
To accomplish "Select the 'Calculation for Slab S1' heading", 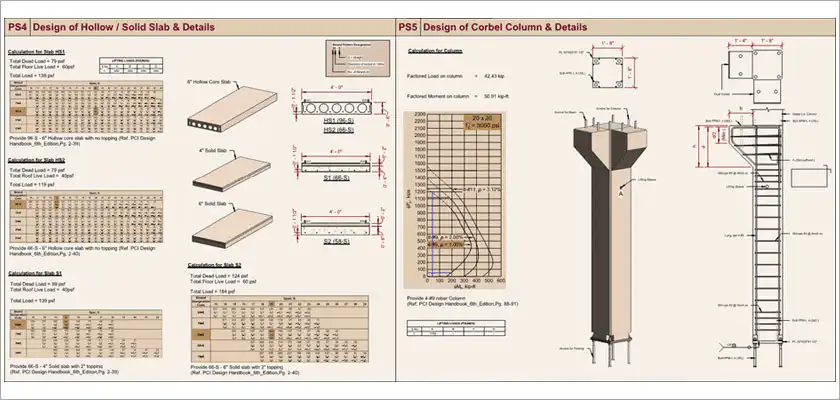I will pos(35,273).
